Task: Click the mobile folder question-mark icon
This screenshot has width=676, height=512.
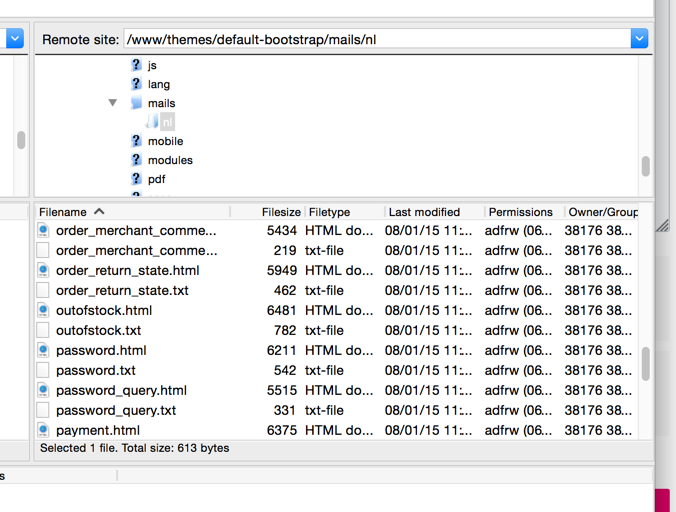Action: click(x=136, y=141)
